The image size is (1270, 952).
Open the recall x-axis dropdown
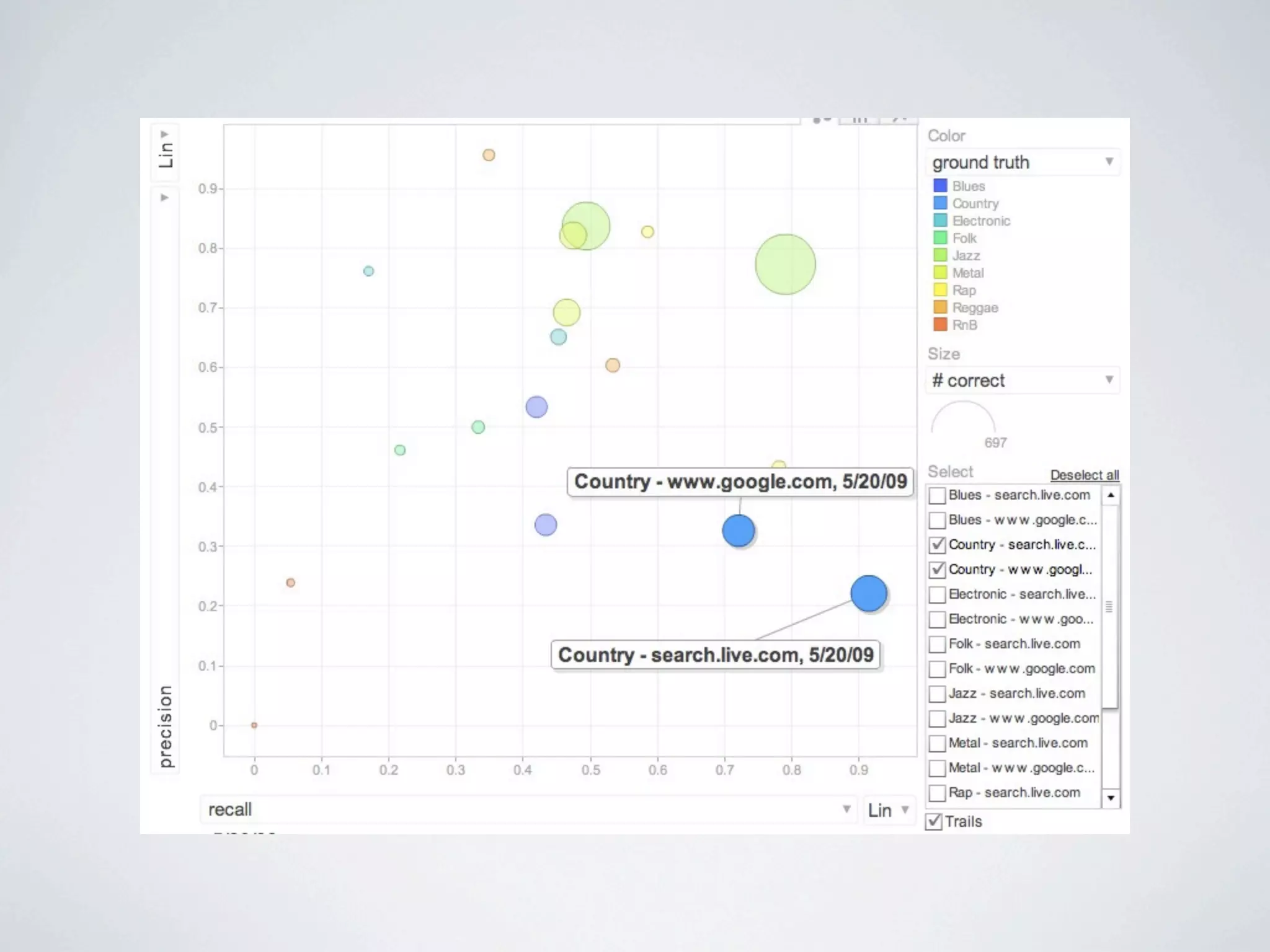pyautogui.click(x=528, y=809)
